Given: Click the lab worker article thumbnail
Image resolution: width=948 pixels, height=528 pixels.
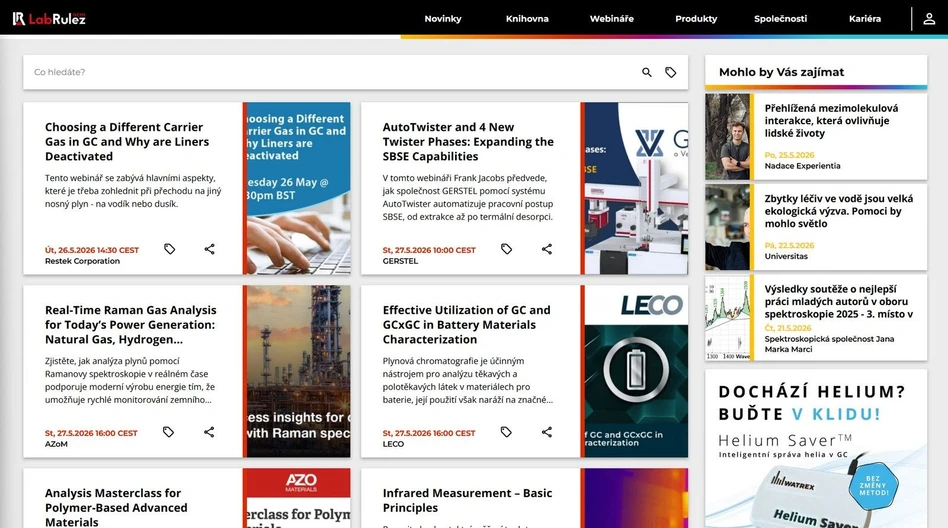Looking at the screenshot, I should 727,227.
